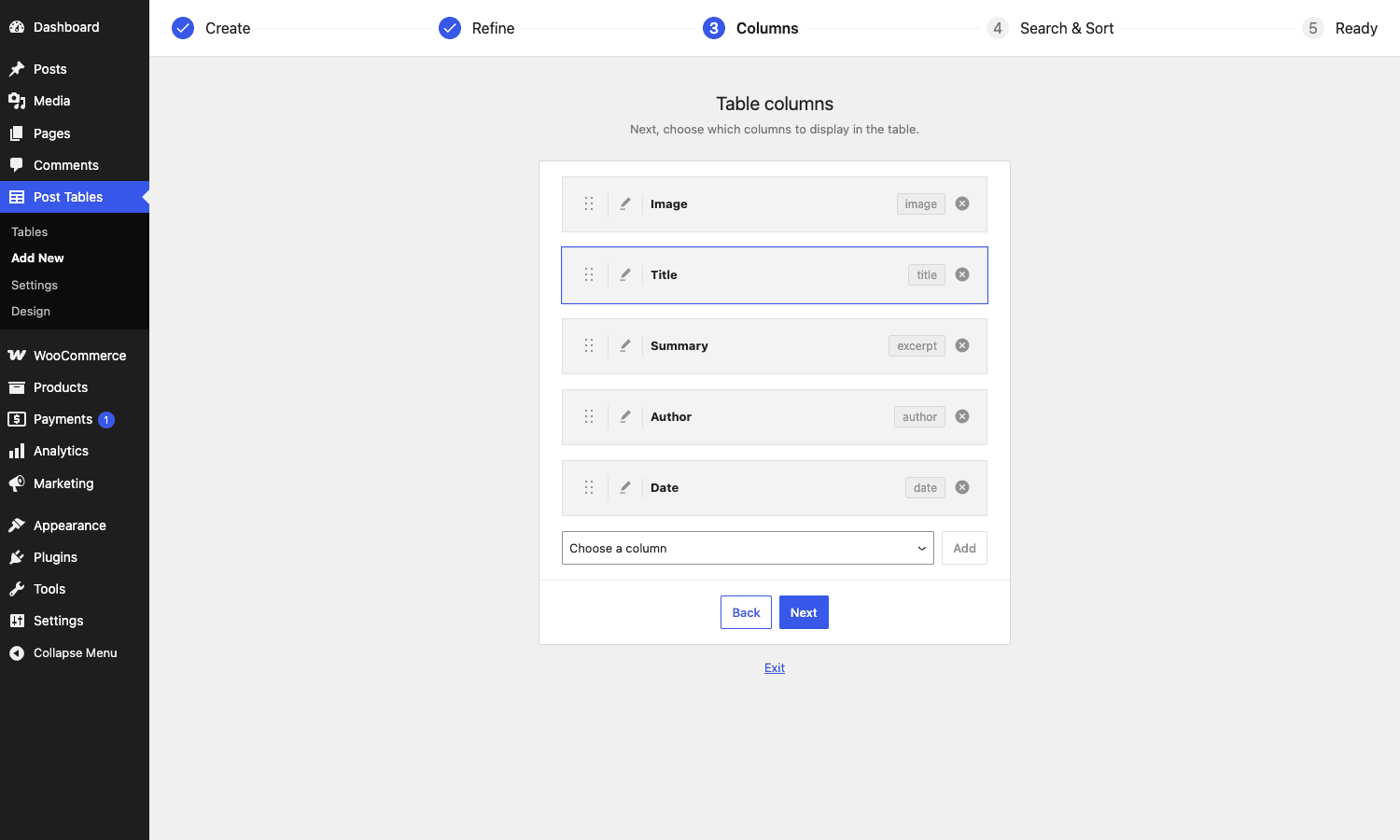
Task: Collapse the admin sidebar menu
Action: (x=75, y=653)
